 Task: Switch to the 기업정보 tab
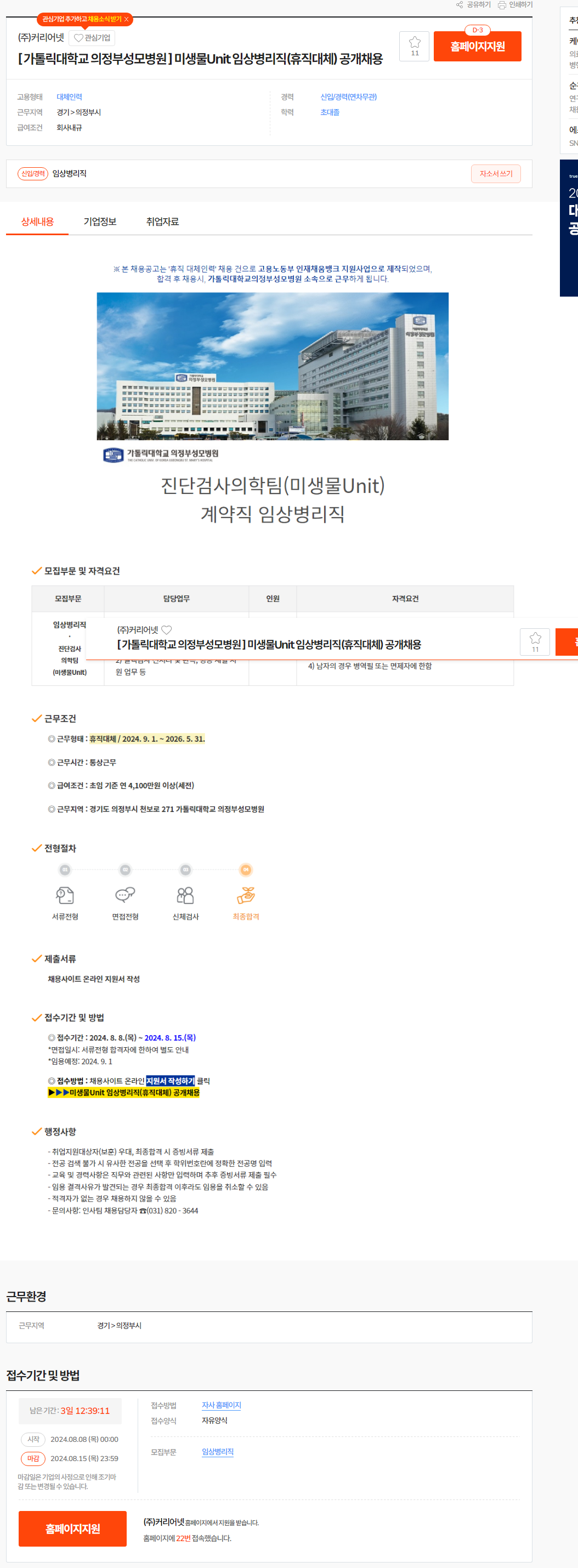(x=100, y=221)
